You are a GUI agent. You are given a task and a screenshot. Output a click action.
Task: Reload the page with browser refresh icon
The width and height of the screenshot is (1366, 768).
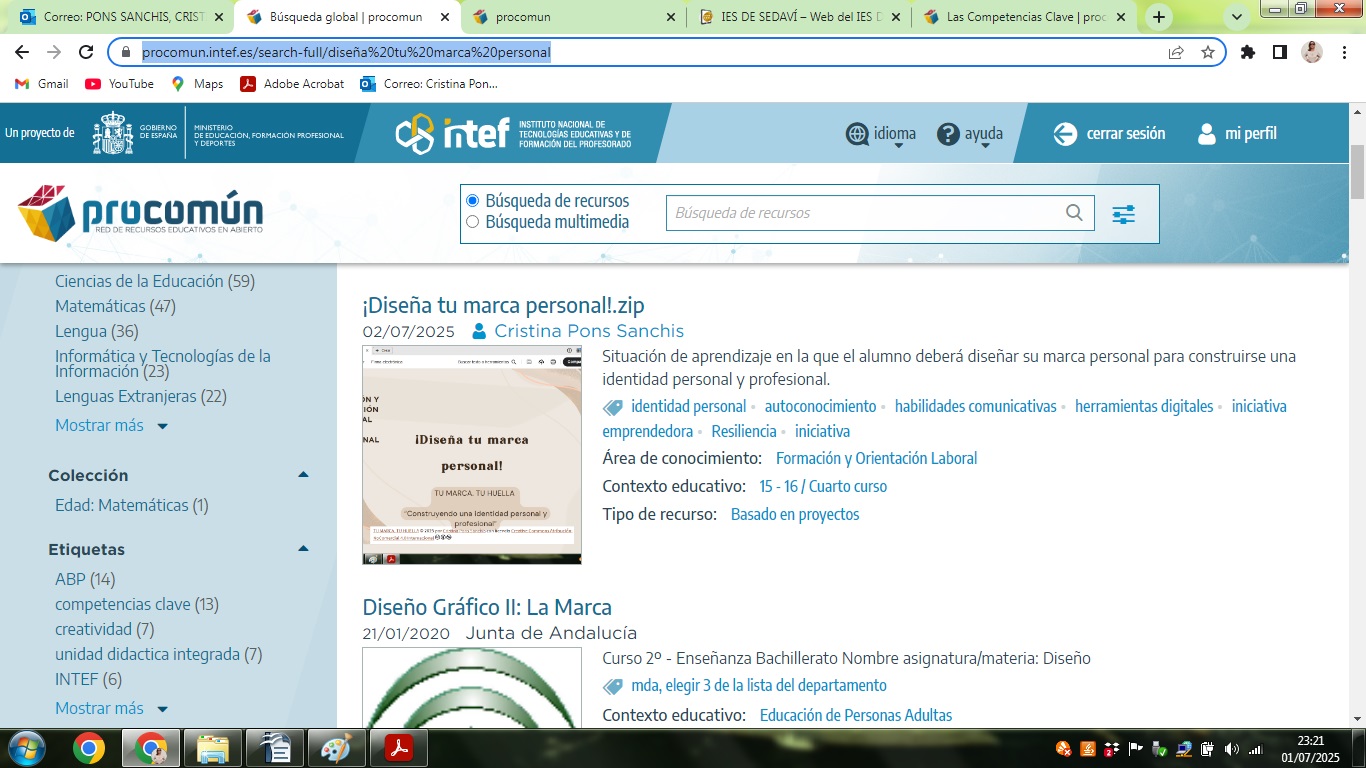click(x=86, y=53)
